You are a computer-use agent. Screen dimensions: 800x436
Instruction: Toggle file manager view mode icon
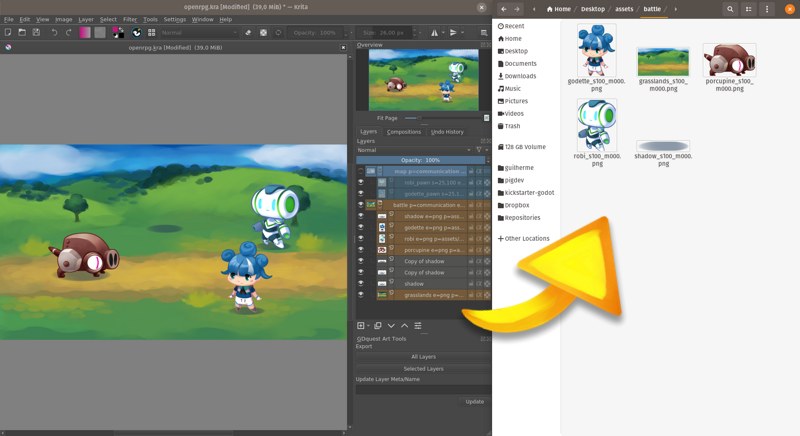pos(748,9)
